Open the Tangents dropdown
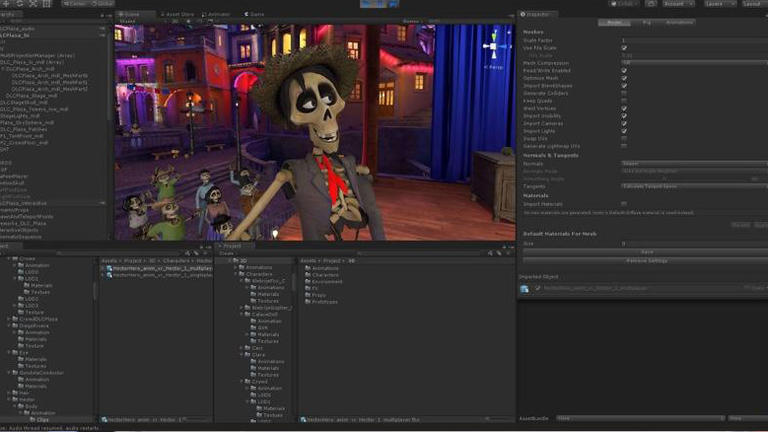The image size is (768, 432). (x=694, y=187)
